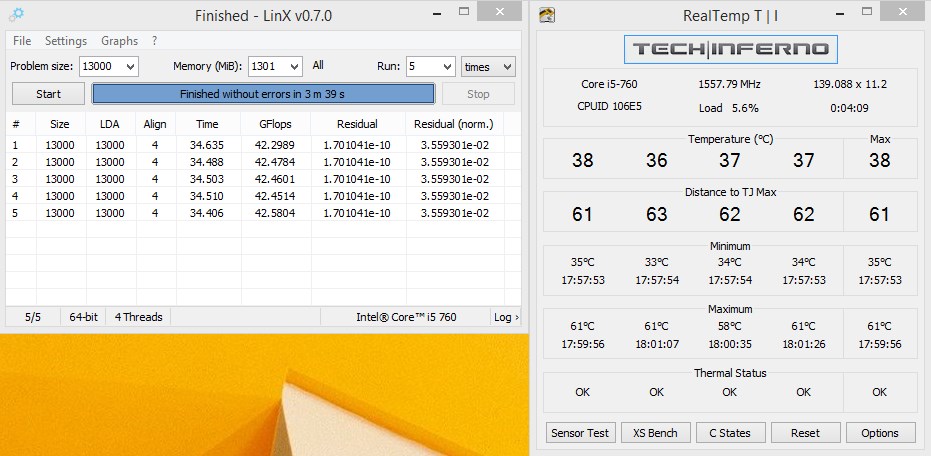Open the 'times' unit dropdown
931x456 pixels.
coord(488,66)
